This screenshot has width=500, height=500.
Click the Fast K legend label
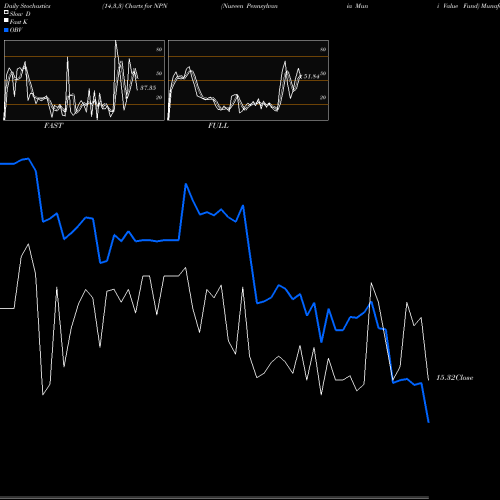tap(19, 22)
